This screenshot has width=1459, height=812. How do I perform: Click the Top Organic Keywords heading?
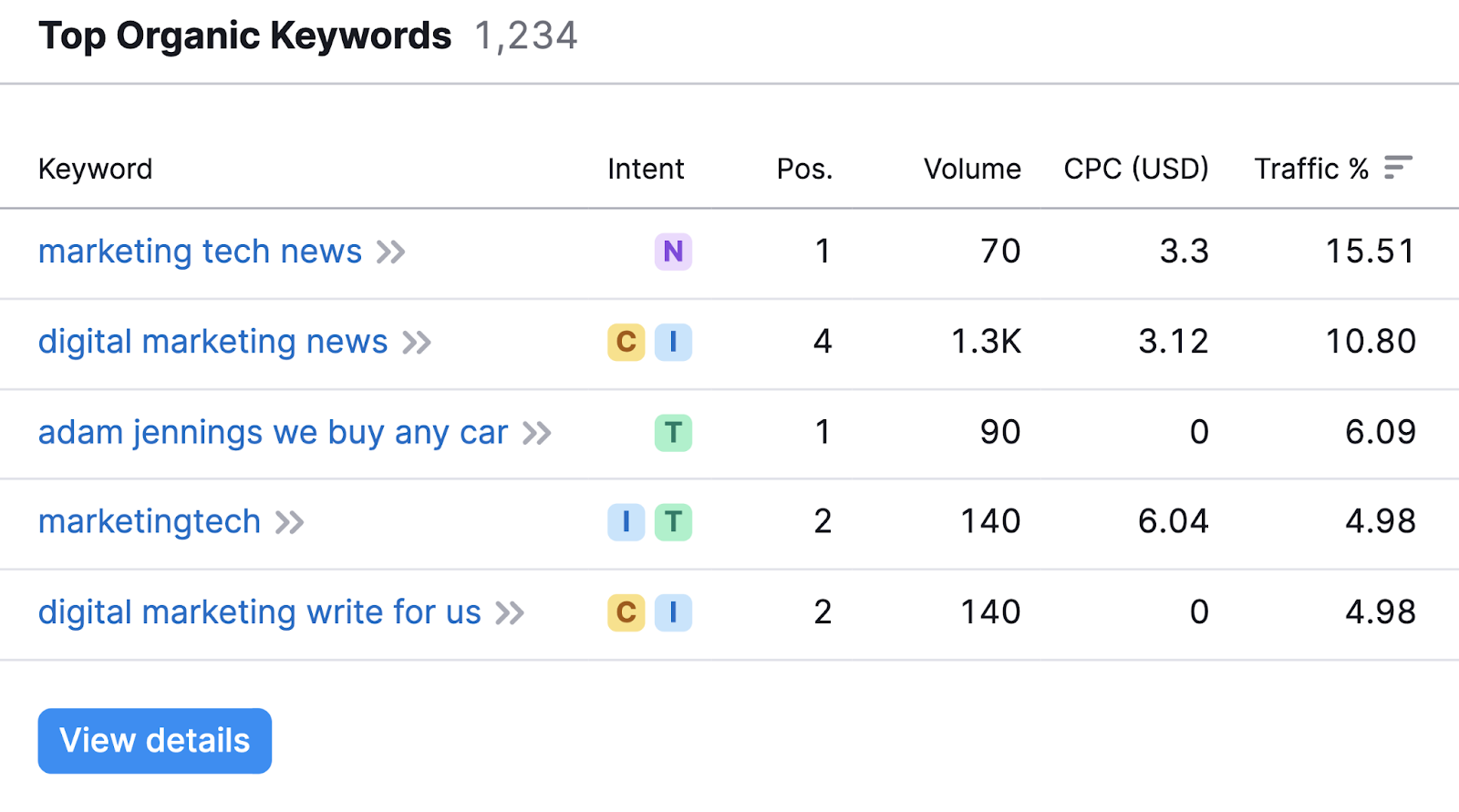click(244, 36)
